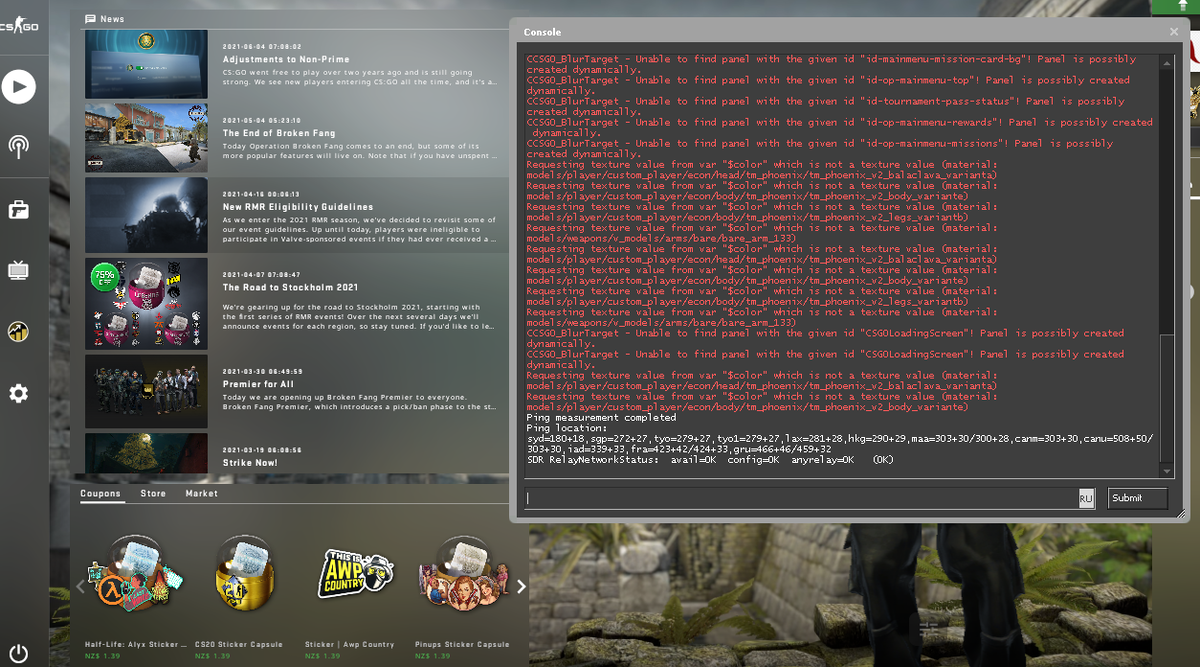Open The End of Broken Fang thumbnail
Viewport: 1200px width, 667px height.
pyautogui.click(x=146, y=138)
